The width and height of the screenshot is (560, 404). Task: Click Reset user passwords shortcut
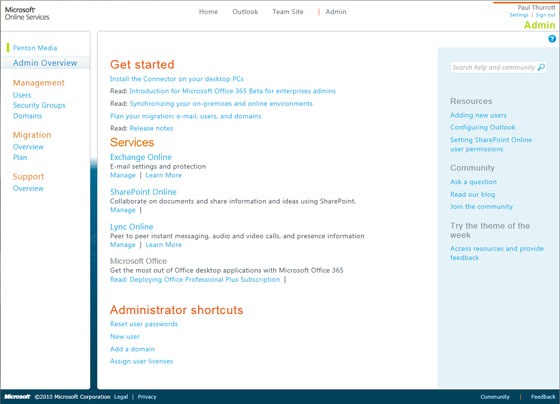(144, 324)
